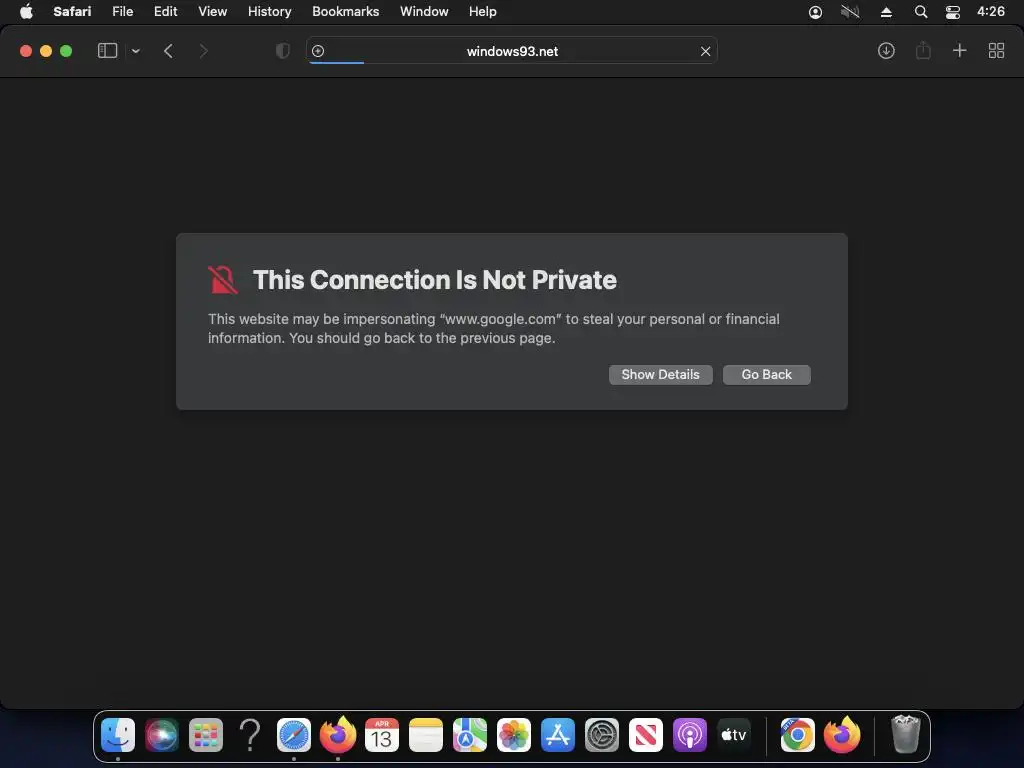Open Control Center from menu bar

953,12
